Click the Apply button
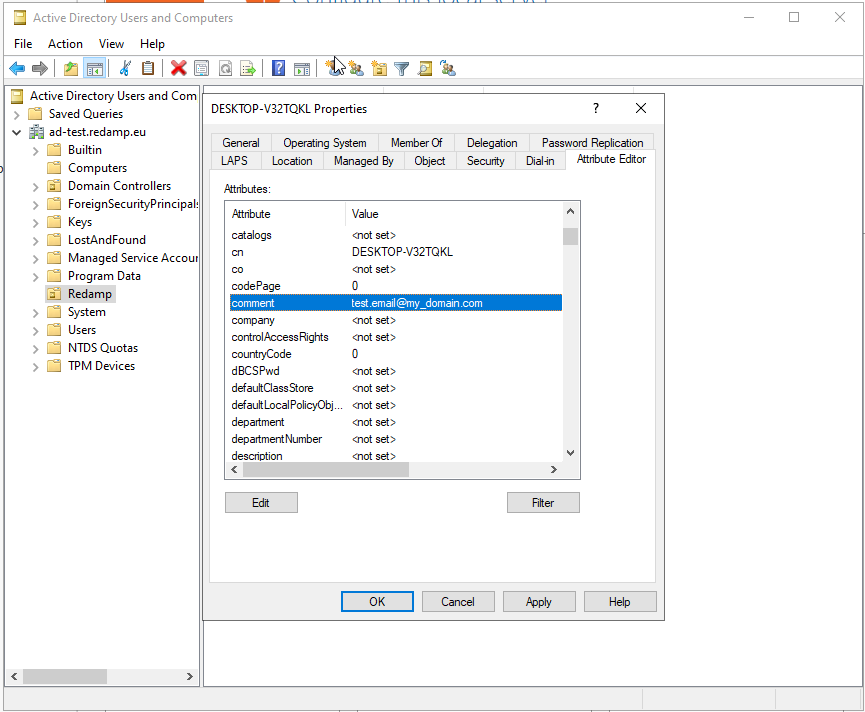This screenshot has width=865, height=712. (x=538, y=601)
